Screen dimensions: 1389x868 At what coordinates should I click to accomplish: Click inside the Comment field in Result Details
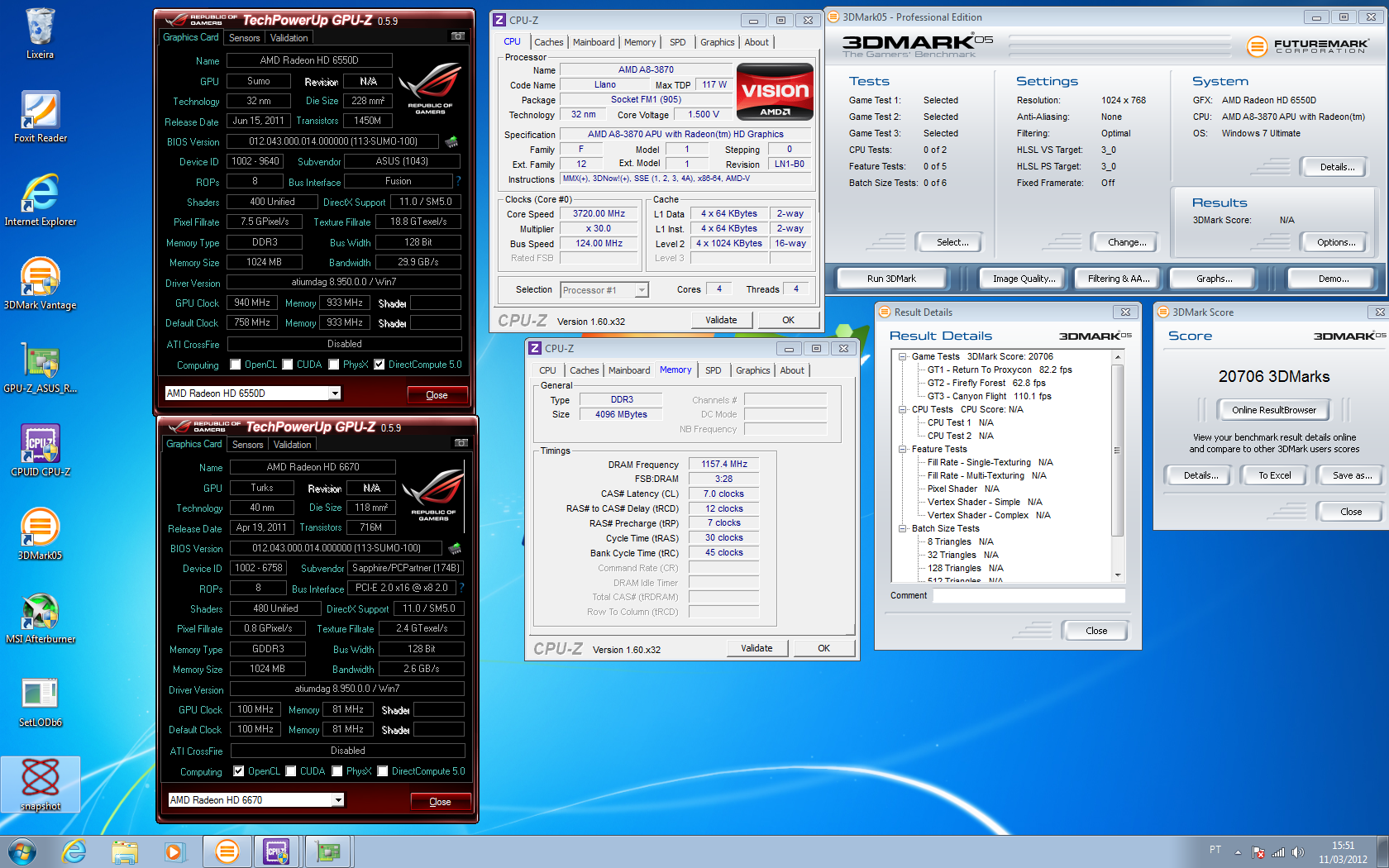coord(1029,595)
